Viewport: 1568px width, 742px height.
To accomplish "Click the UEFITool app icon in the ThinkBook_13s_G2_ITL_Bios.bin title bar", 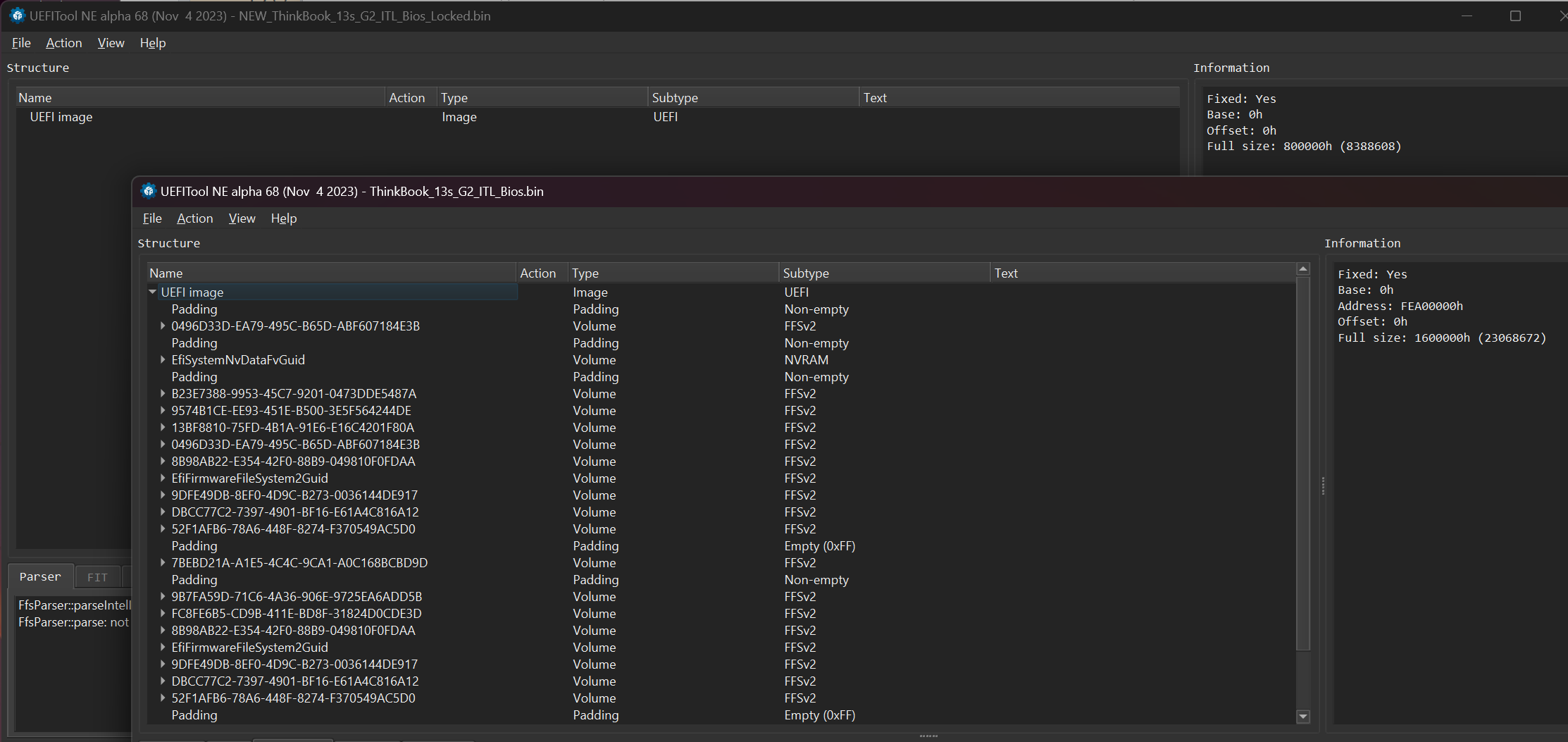I will [x=148, y=191].
